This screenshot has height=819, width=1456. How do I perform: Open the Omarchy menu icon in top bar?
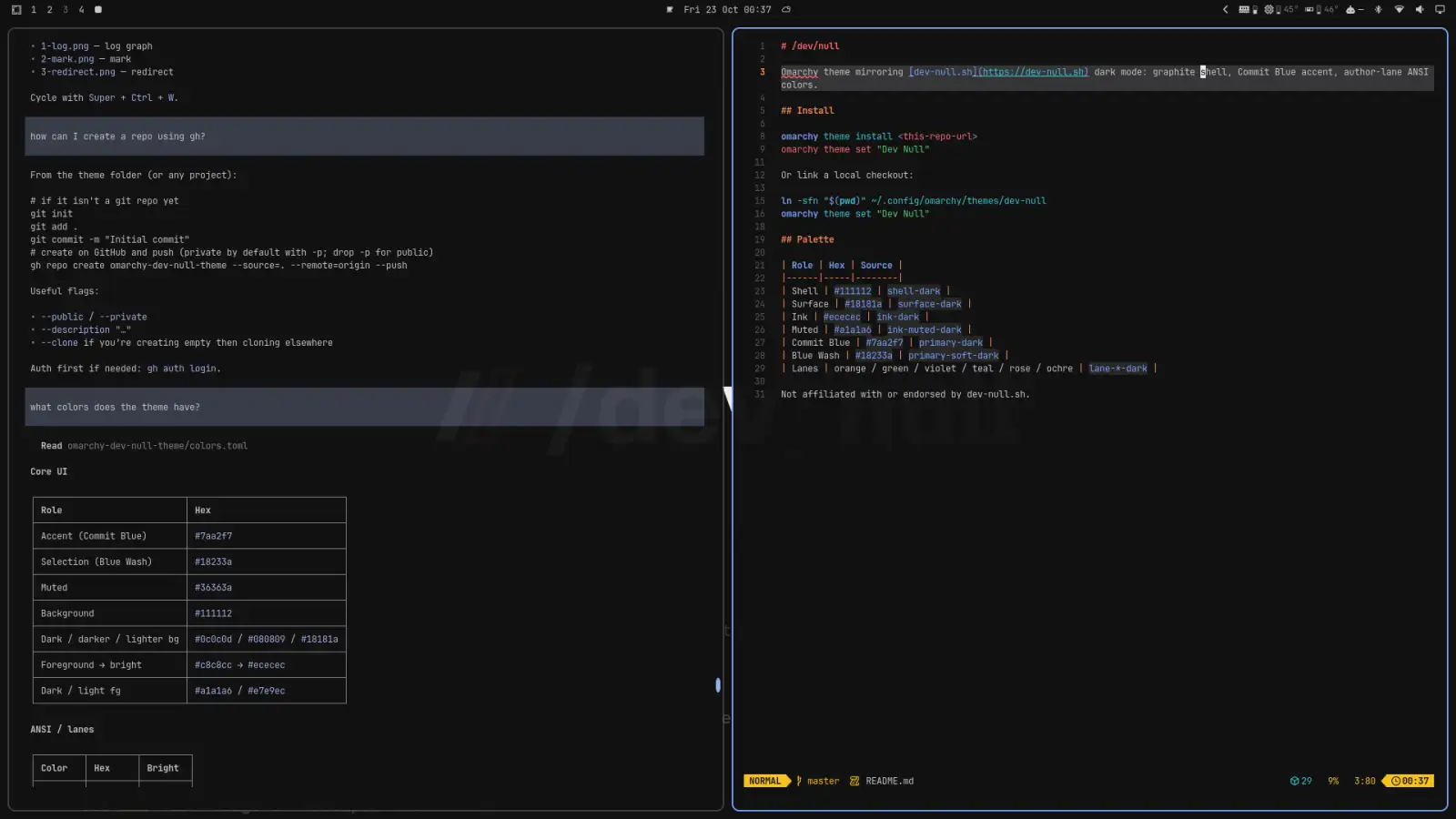pos(15,9)
